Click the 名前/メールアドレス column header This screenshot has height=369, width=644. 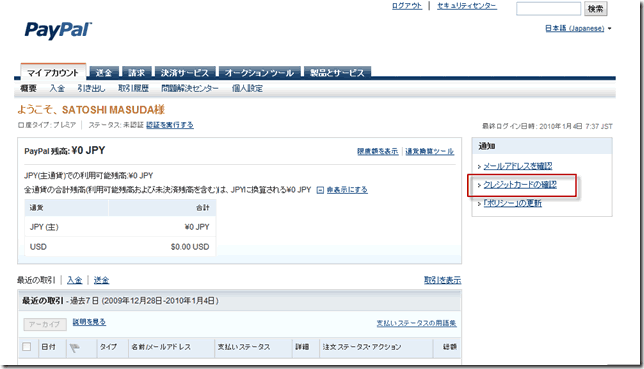[161, 347]
